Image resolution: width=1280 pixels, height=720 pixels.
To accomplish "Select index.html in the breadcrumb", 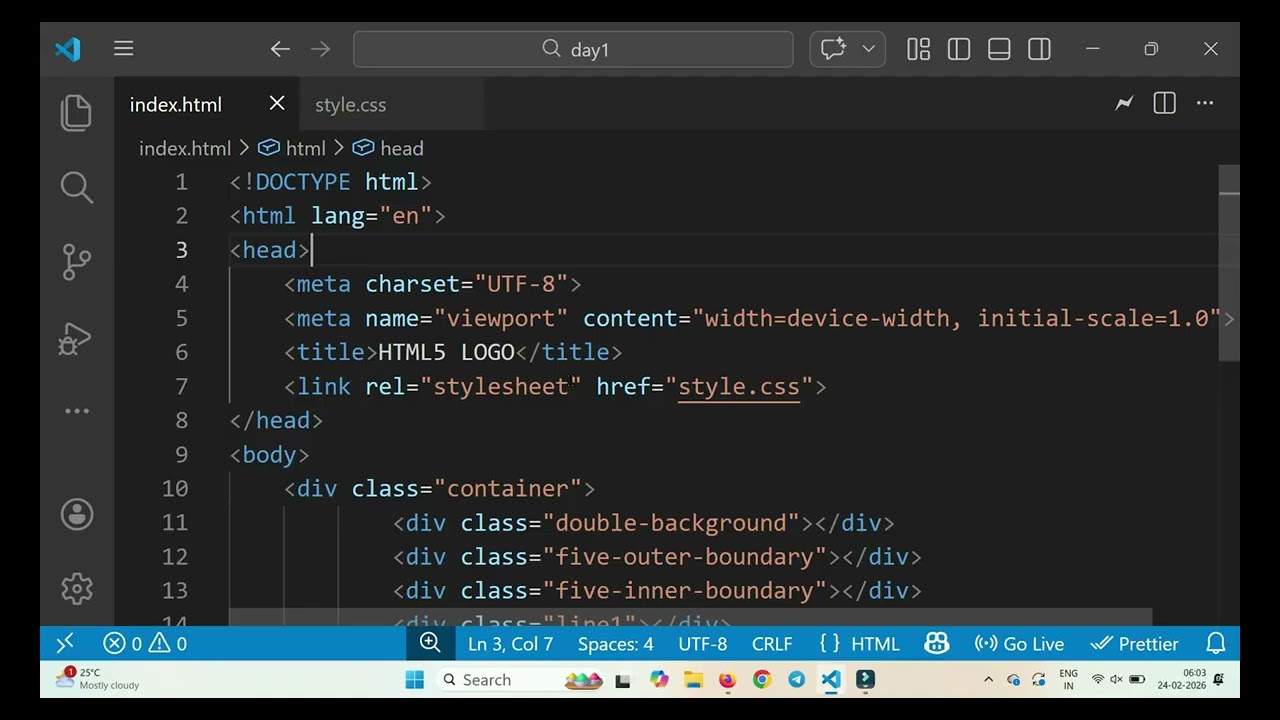I will (x=185, y=148).
